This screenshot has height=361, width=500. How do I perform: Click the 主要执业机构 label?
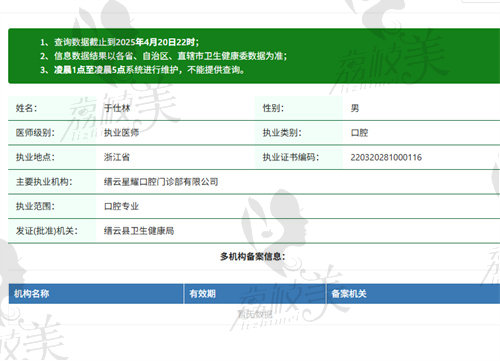click(44, 182)
